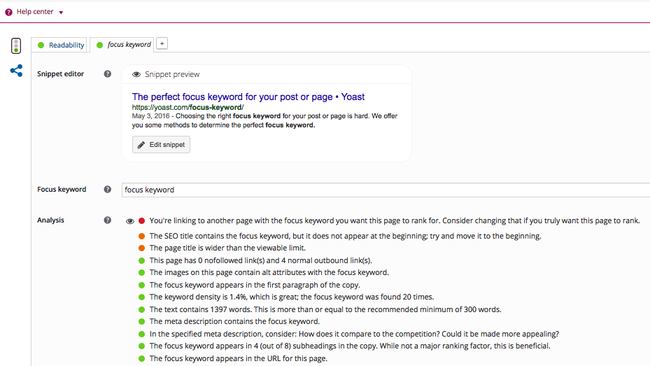Click the red bullet for linking warning

click(x=141, y=221)
